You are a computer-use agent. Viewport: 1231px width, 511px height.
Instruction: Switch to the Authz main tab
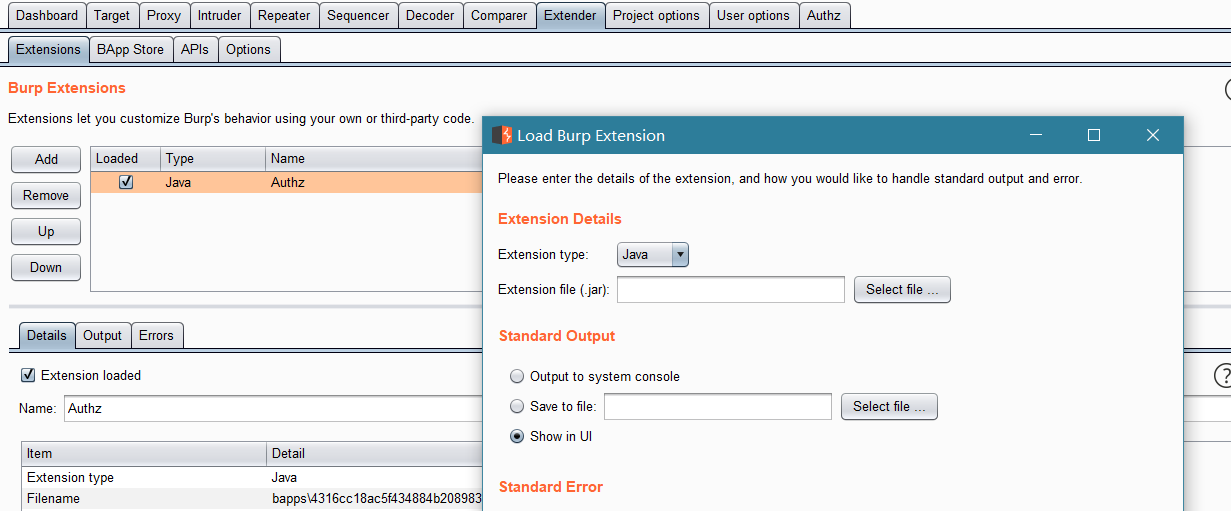coord(824,15)
